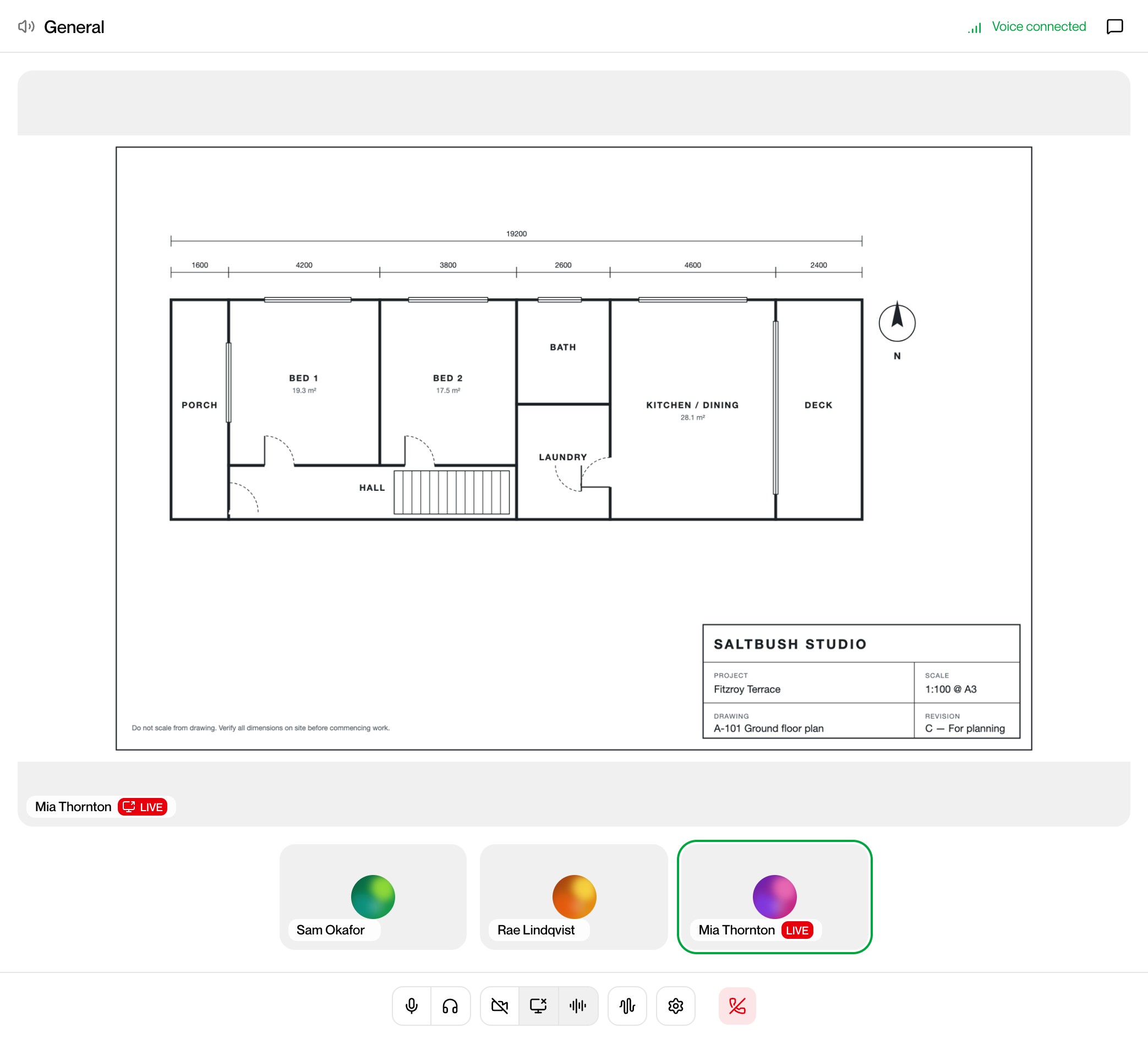
Task: Click Mia Thornton's purple avatar
Action: coord(774,896)
